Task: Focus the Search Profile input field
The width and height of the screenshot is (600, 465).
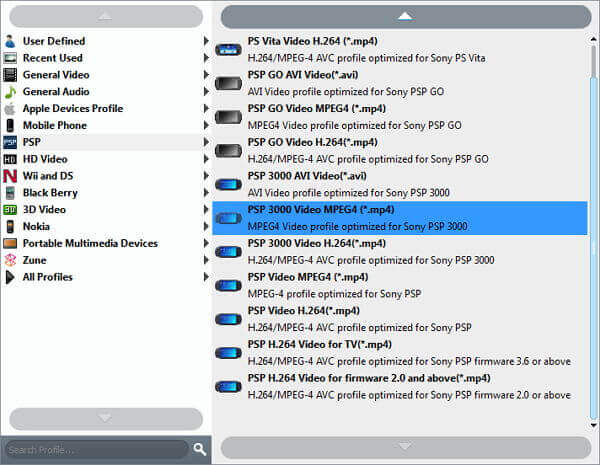Action: tap(96, 450)
